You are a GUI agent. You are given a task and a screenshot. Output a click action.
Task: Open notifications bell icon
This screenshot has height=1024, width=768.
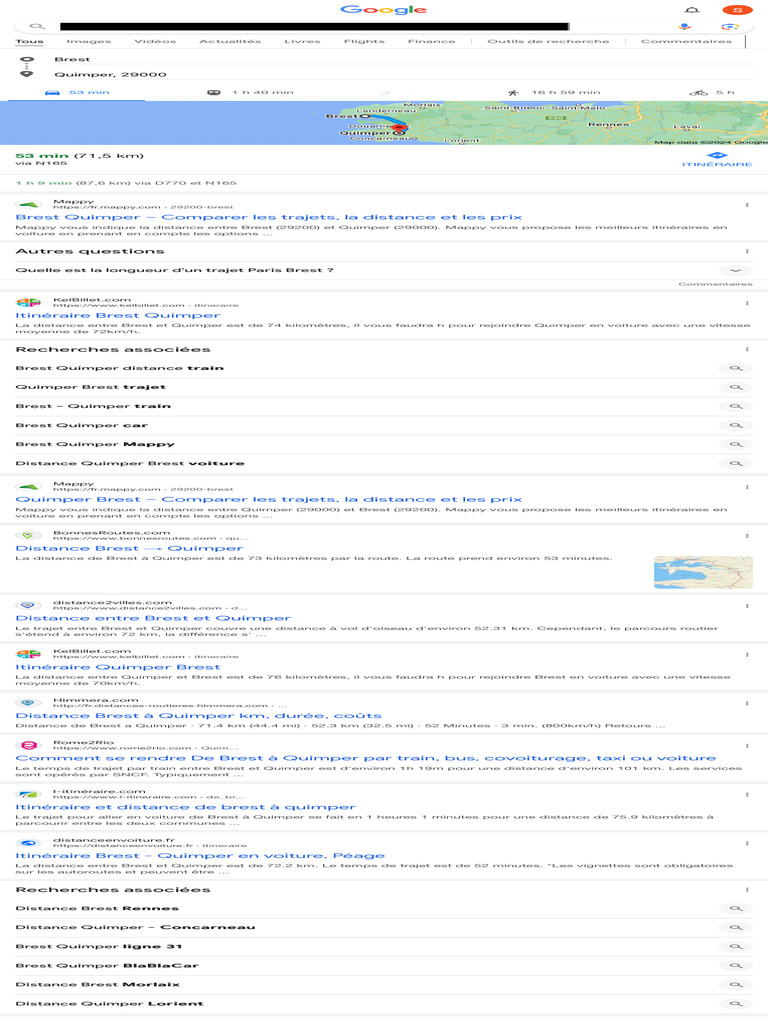coord(693,10)
